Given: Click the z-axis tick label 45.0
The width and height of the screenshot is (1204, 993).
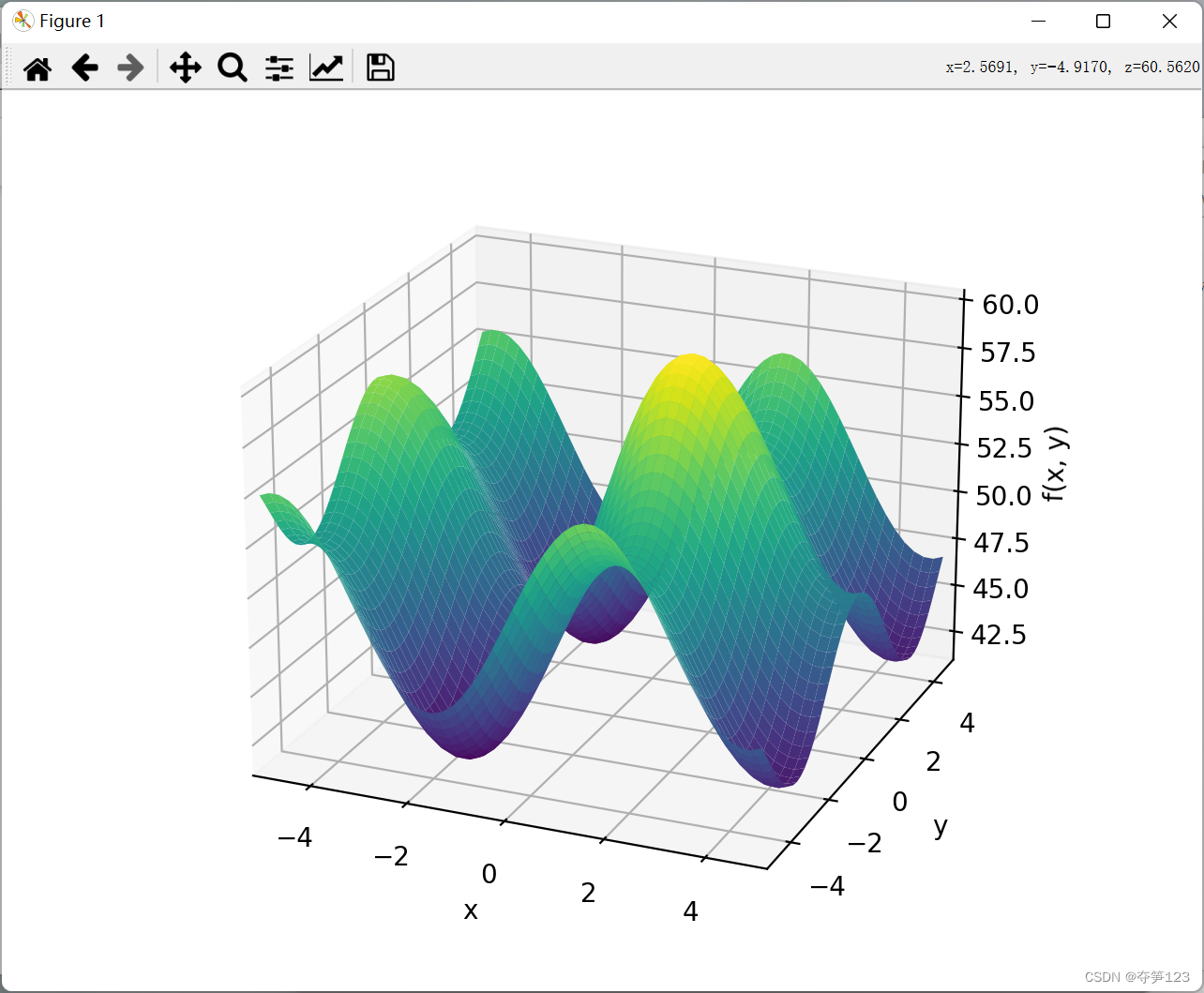Looking at the screenshot, I should click(1001, 589).
